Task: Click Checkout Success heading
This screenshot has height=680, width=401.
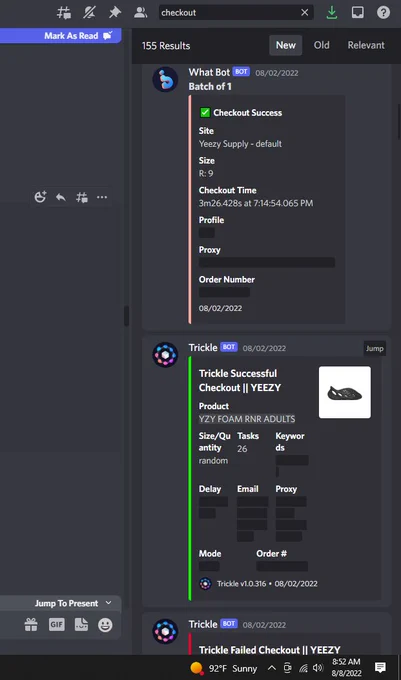Action: pyautogui.click(x=248, y=113)
